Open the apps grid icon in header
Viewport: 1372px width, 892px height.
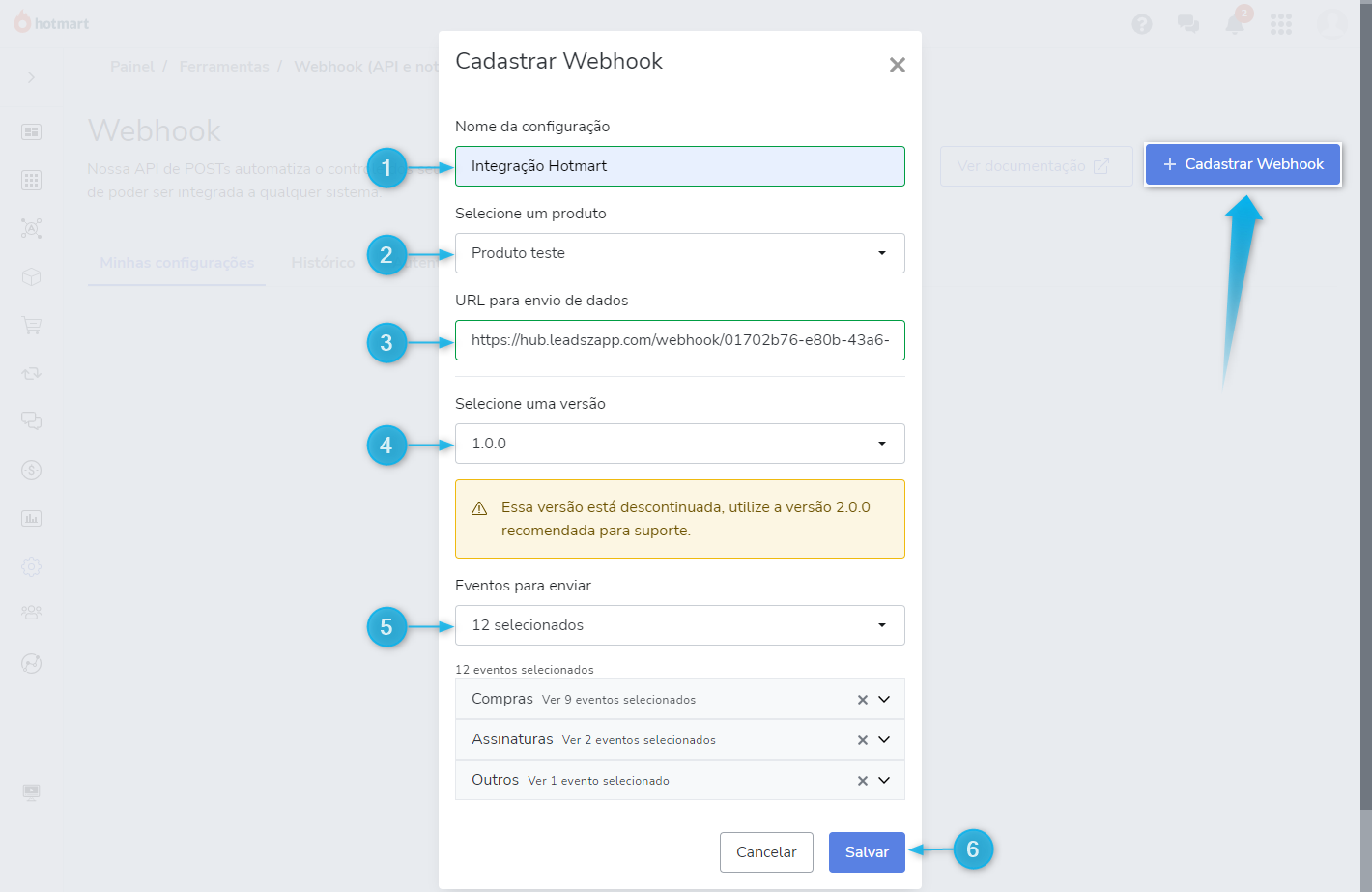(1281, 24)
